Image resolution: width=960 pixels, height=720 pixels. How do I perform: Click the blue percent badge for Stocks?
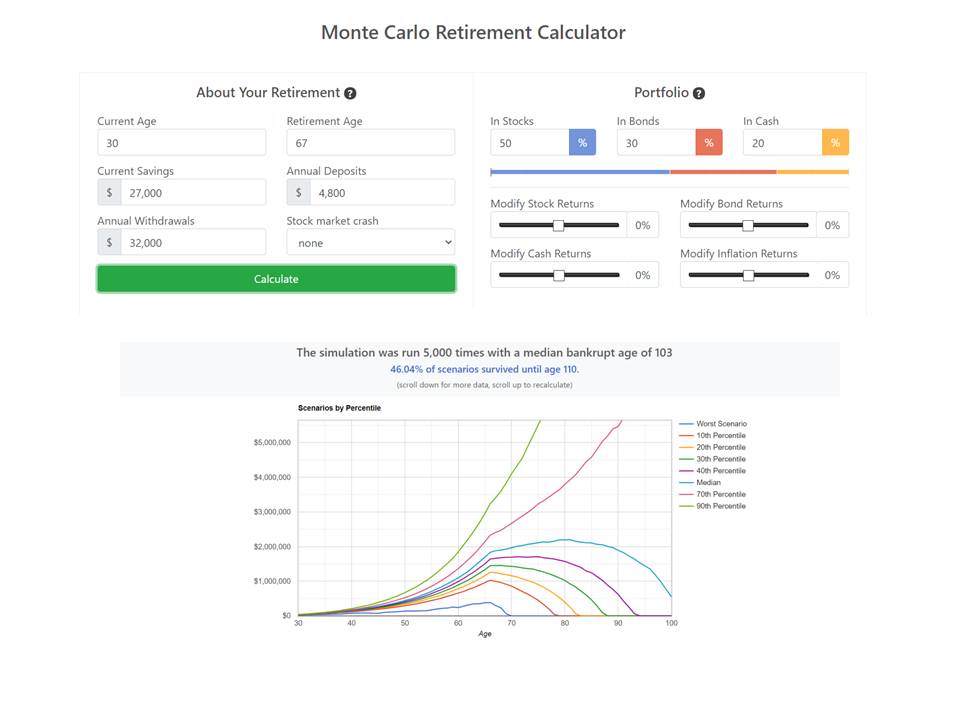pos(582,143)
